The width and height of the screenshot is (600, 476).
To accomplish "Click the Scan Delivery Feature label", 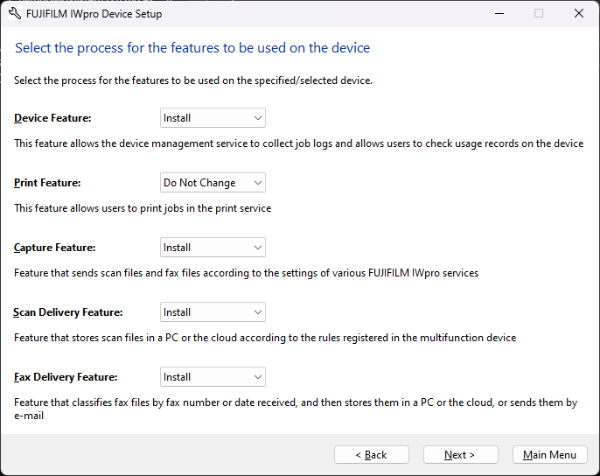I will [x=68, y=312].
